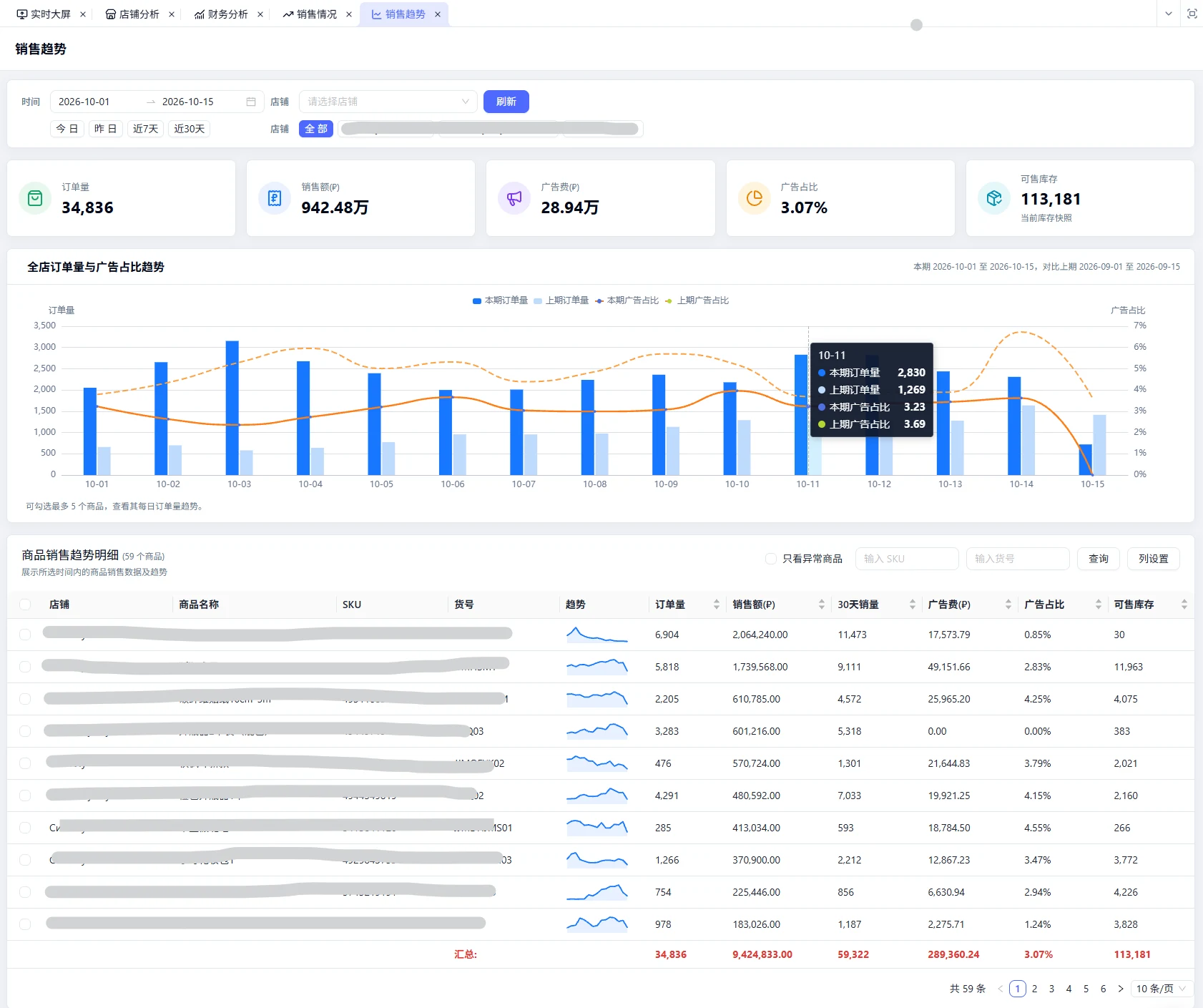This screenshot has width=1203, height=1008.
Task: Go to page 3 in pagination
Action: tap(1051, 989)
